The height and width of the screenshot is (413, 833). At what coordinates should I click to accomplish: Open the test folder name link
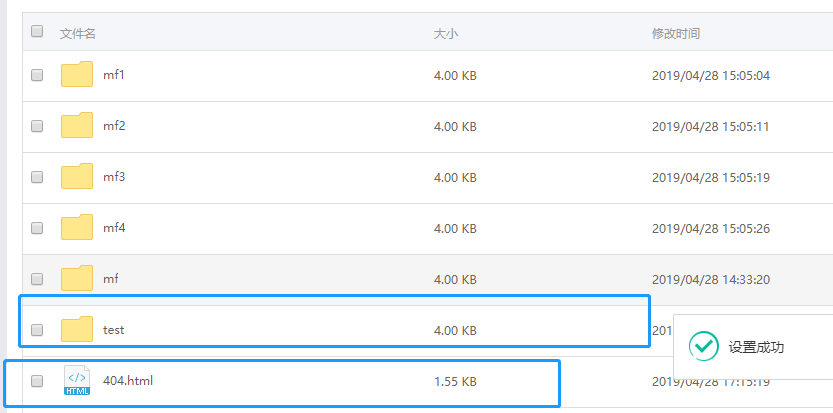pyautogui.click(x=114, y=329)
